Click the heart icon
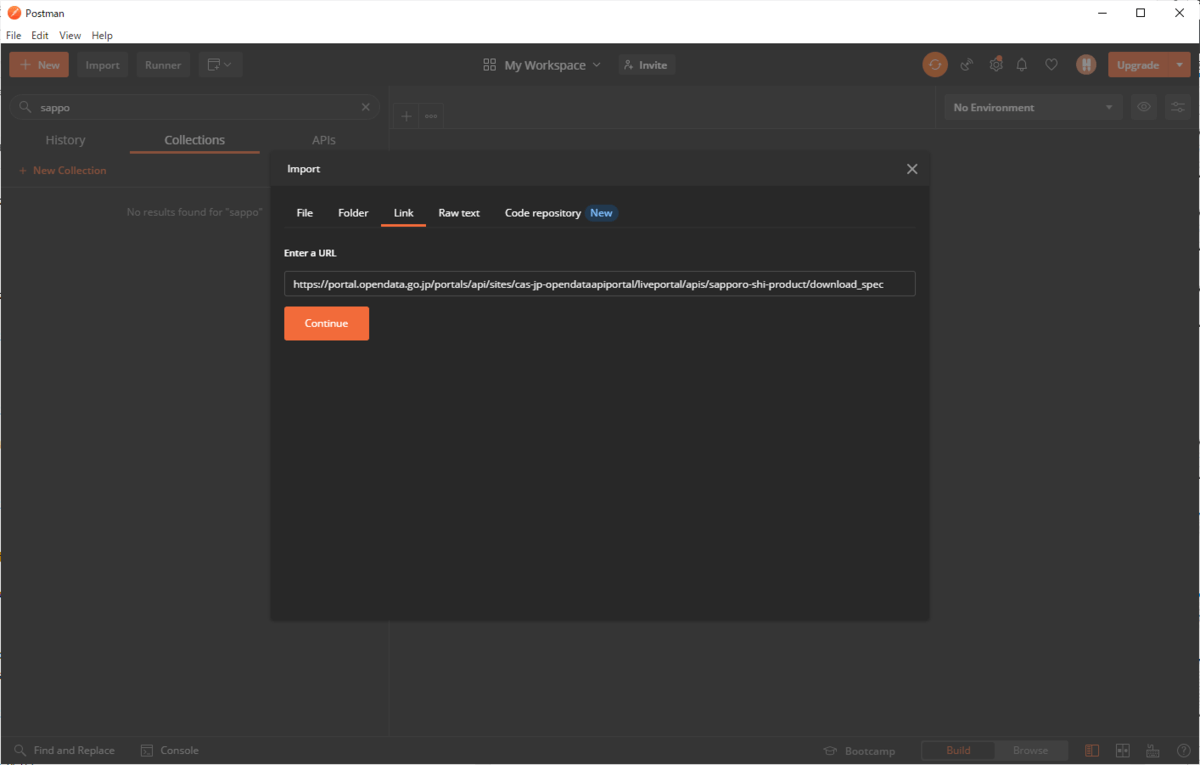Viewport: 1200px width, 765px height. point(1051,65)
